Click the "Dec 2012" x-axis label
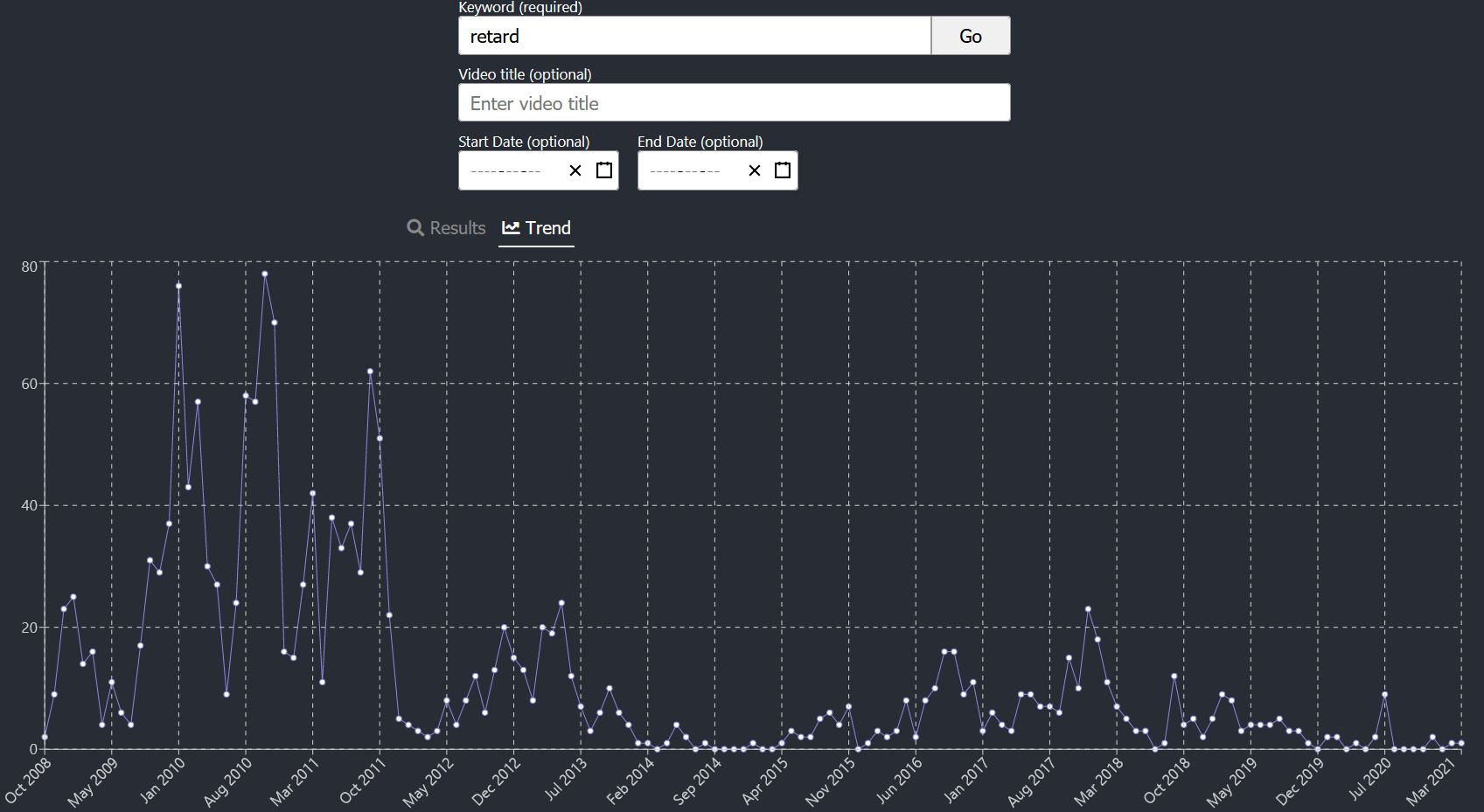 click(x=497, y=781)
